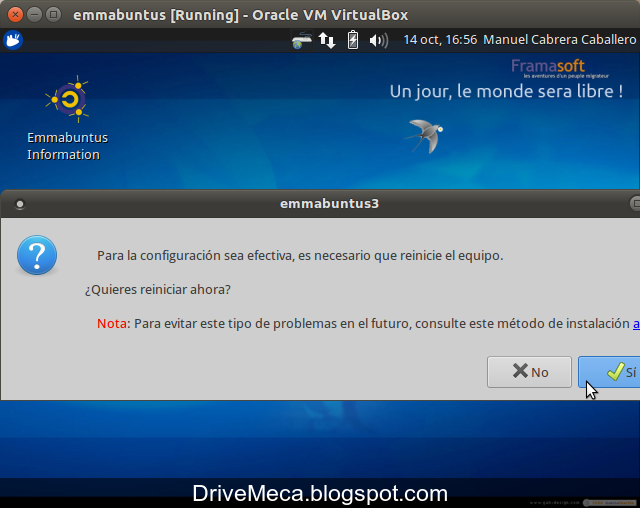Open the Manuel Cabrera Caballero user menu
The image size is (640, 508).
560,40
